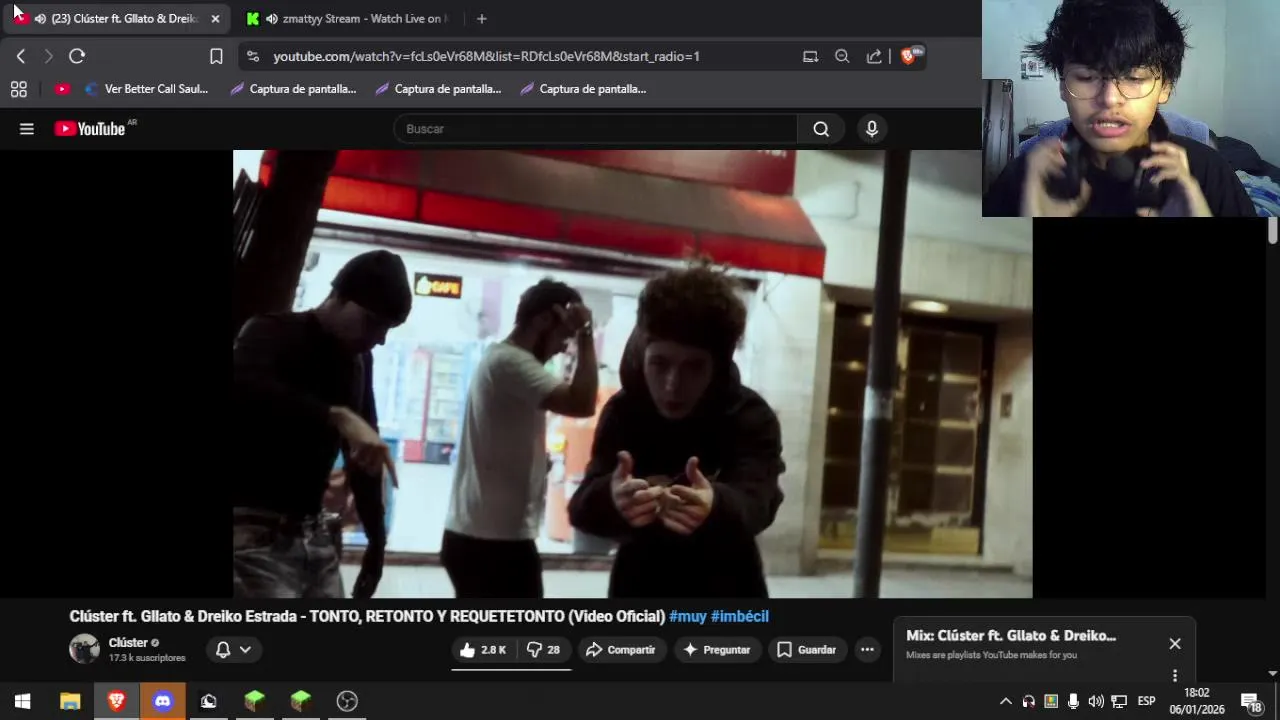1280x720 pixels.
Task: Open the #muy hashtag link
Action: 688,617
